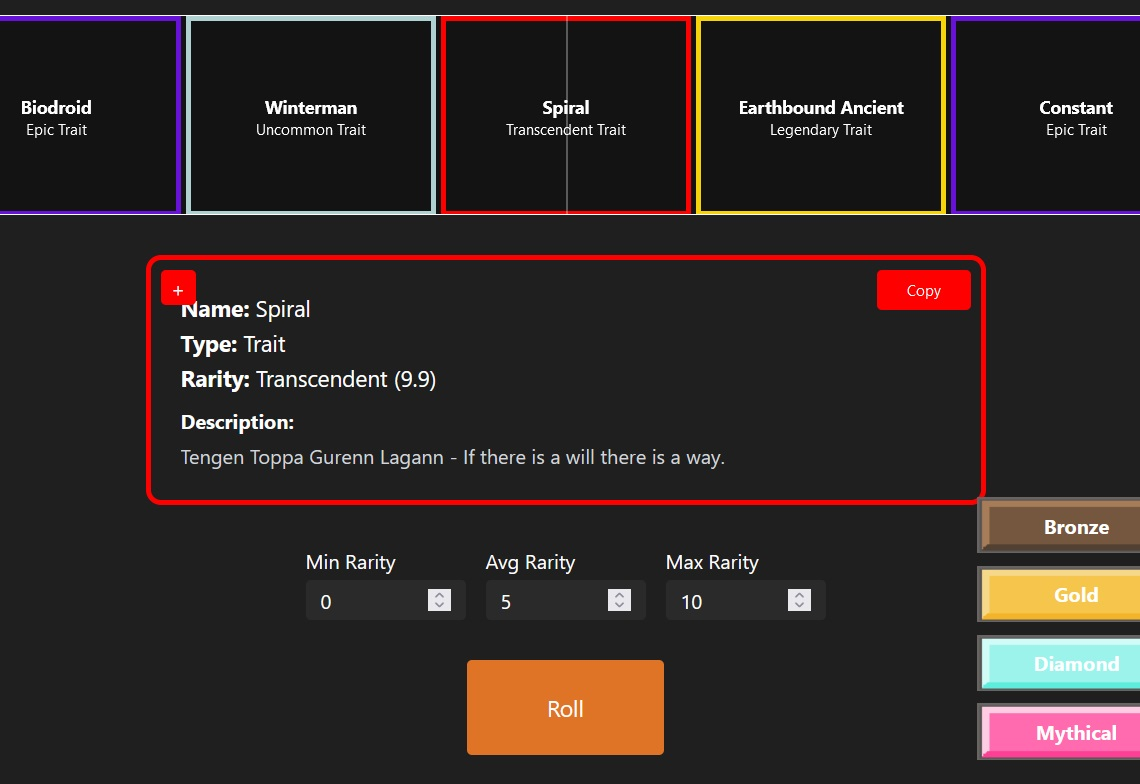Viewport: 1140px width, 784px height.
Task: Select the Bronze tier button
Action: click(x=1060, y=527)
